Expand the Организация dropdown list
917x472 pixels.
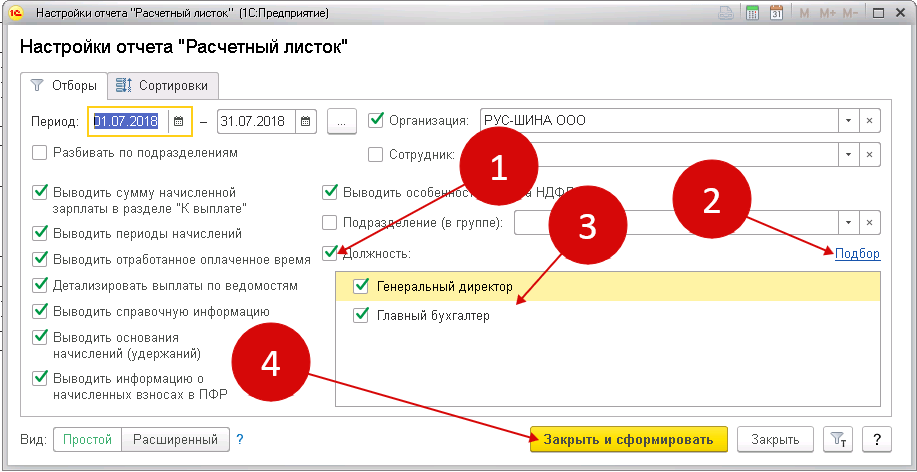pos(848,121)
